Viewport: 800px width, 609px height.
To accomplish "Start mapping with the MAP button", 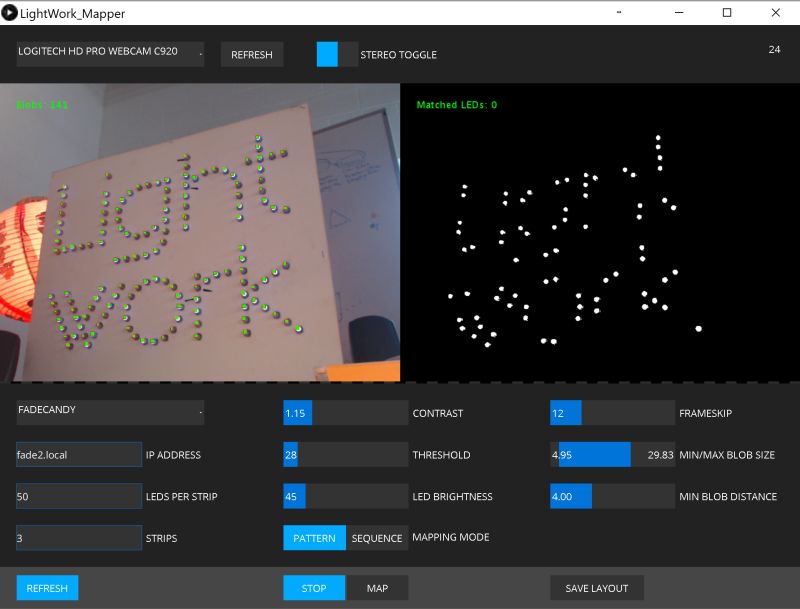I will pyautogui.click(x=379, y=587).
